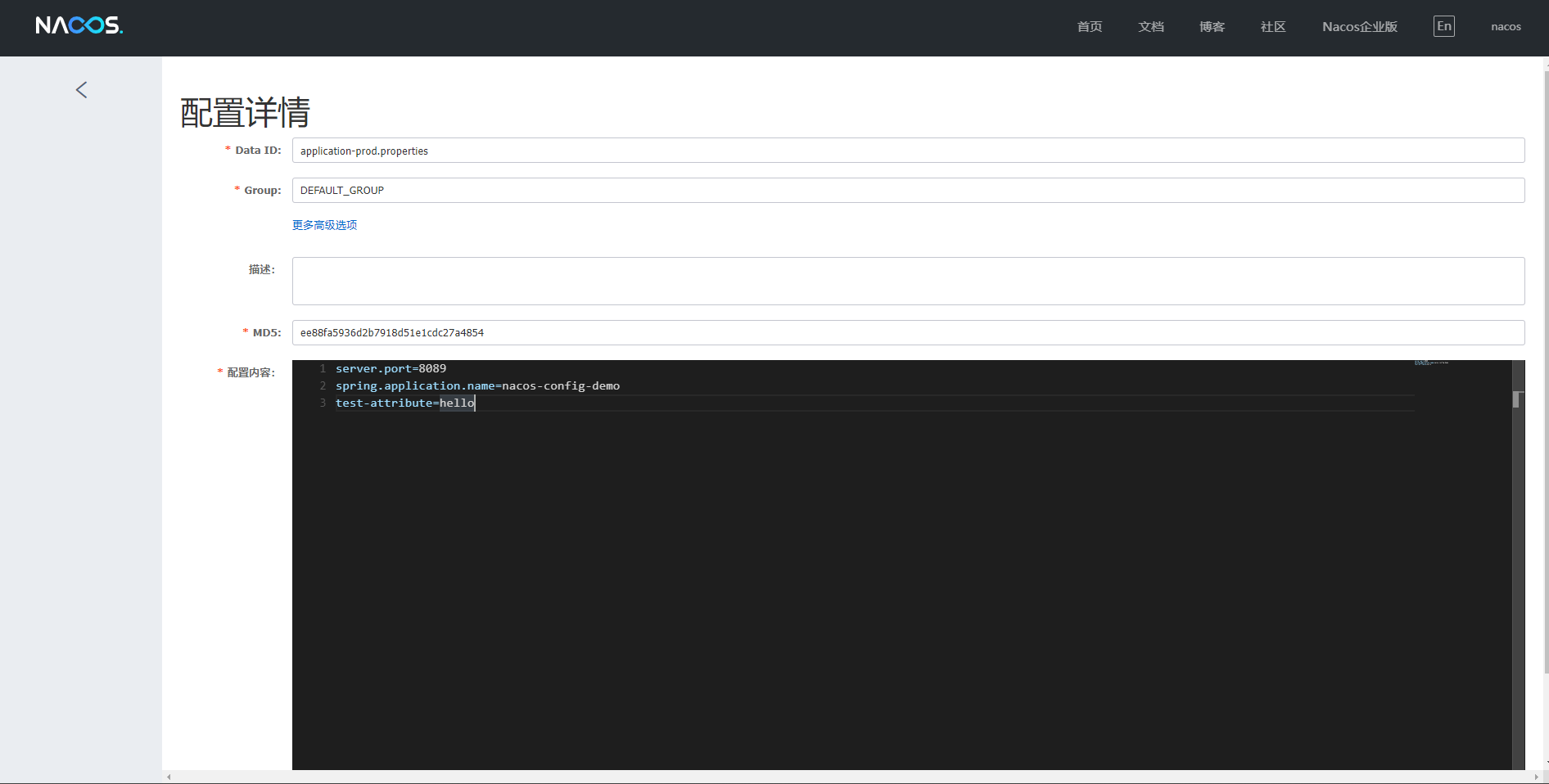Click the horizontal scrollbar left arrow
1549x784 pixels.
pyautogui.click(x=169, y=777)
